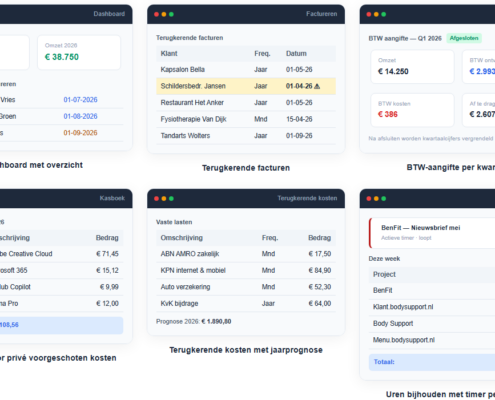Select the Auto verzekering row

246,287
